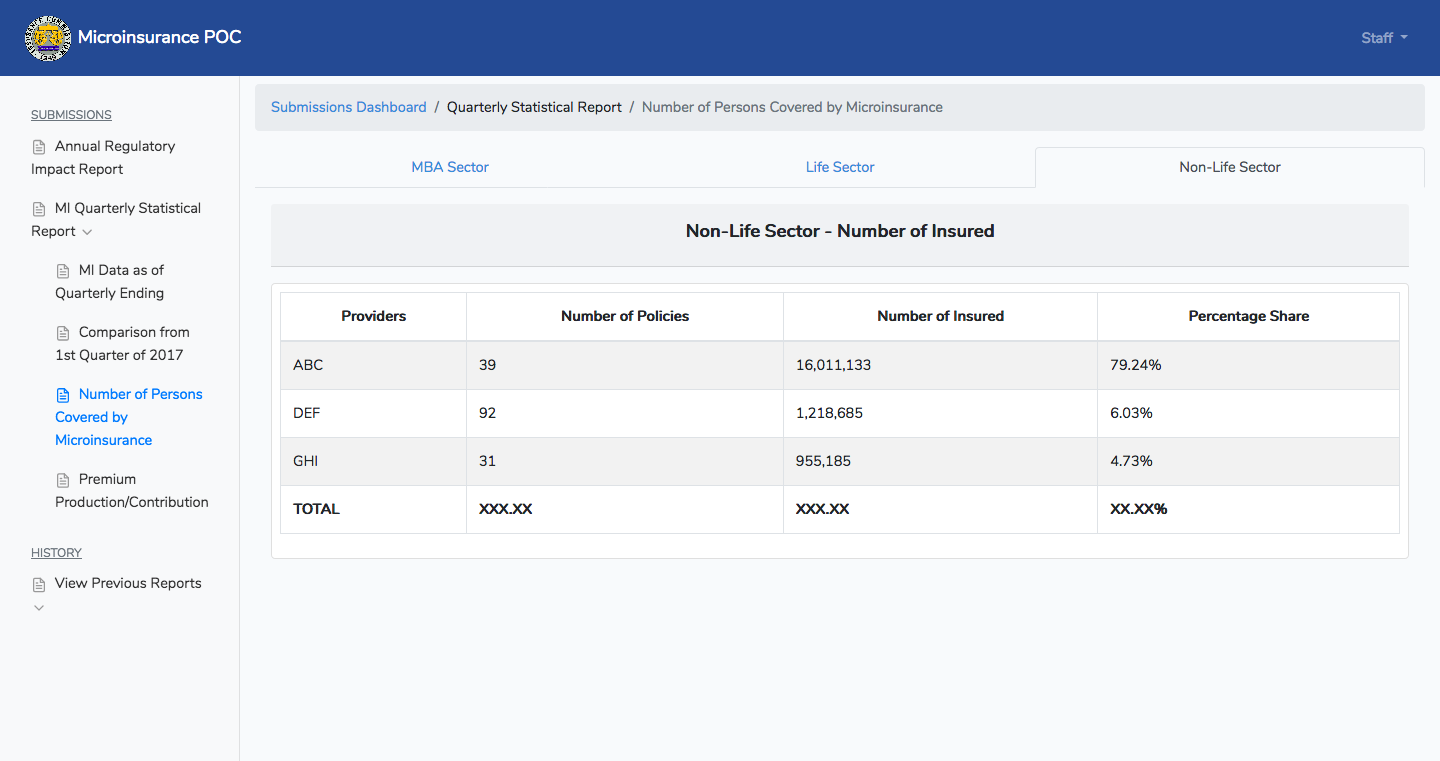Click the 6.03% percentage share cell
1440x761 pixels.
coord(1248,413)
